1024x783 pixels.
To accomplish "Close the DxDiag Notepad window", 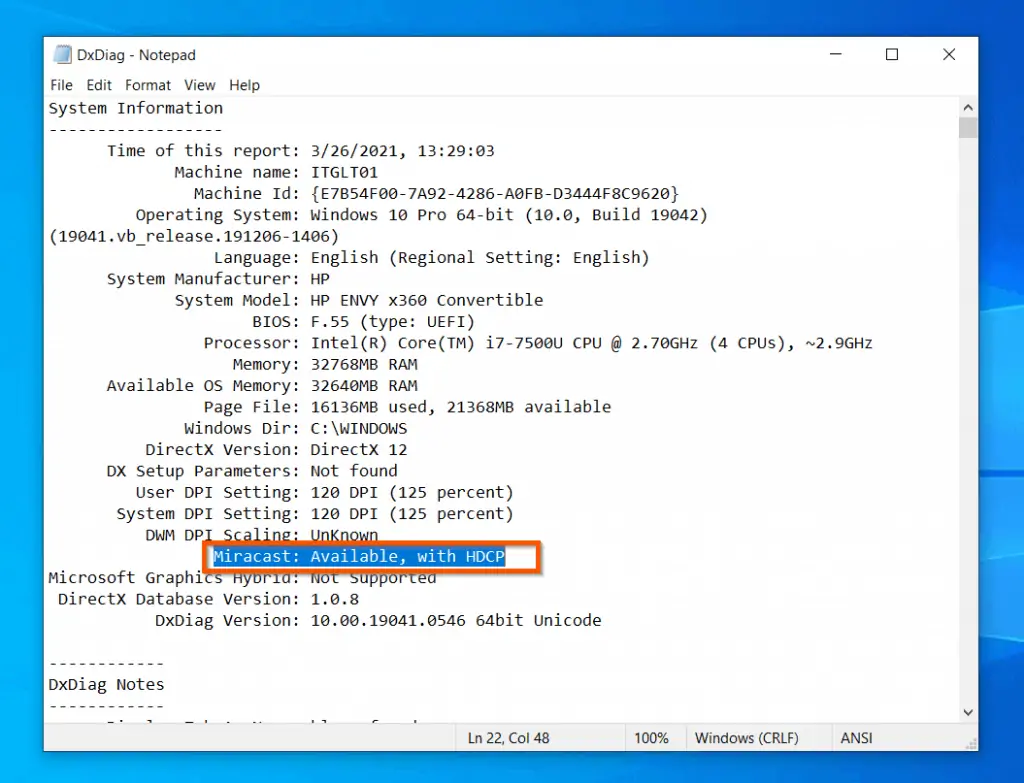I will click(x=949, y=54).
